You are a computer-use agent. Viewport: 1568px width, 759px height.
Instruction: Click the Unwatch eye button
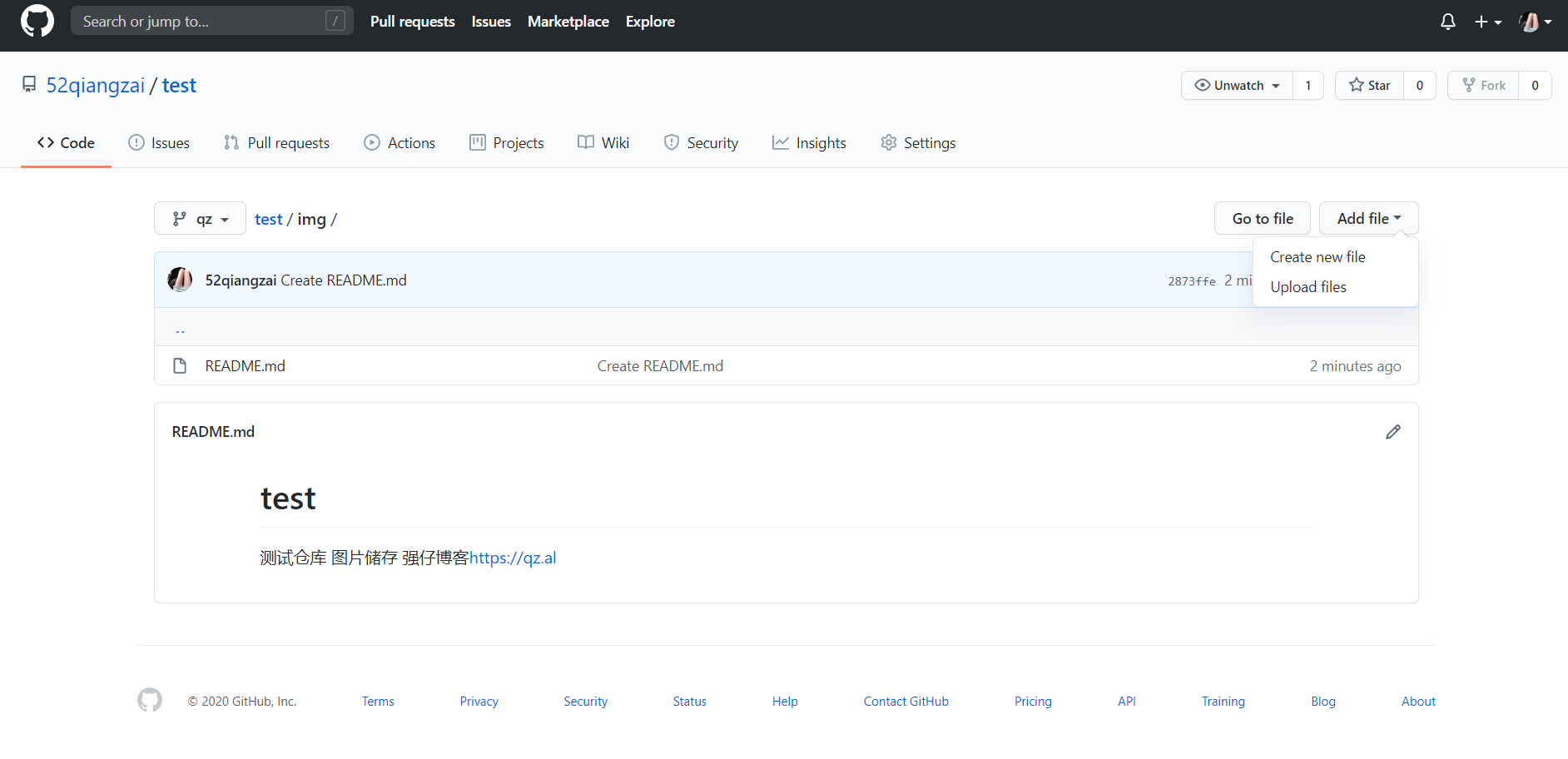coord(1237,86)
